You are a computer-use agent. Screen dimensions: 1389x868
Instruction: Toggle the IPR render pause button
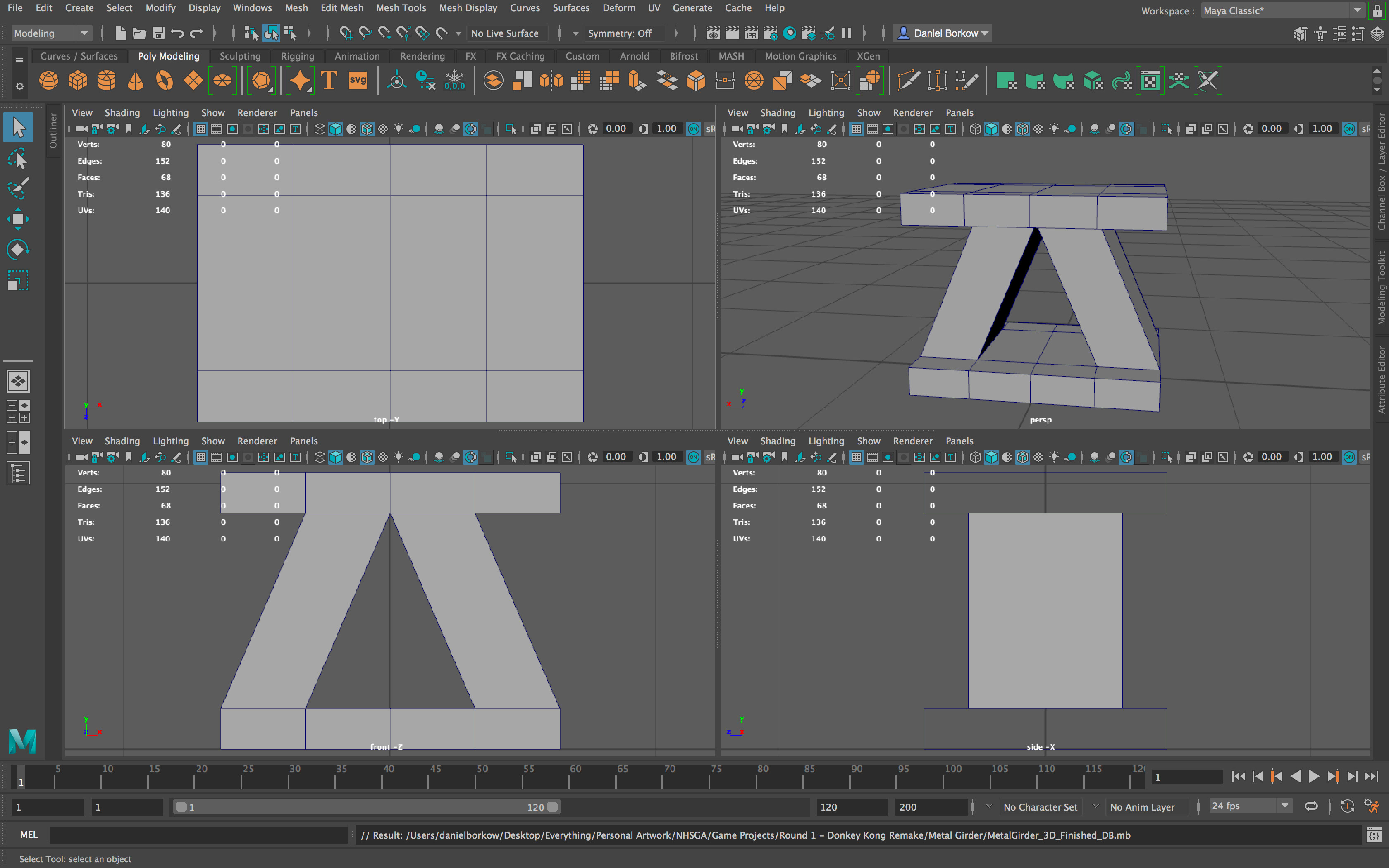pyautogui.click(x=847, y=33)
